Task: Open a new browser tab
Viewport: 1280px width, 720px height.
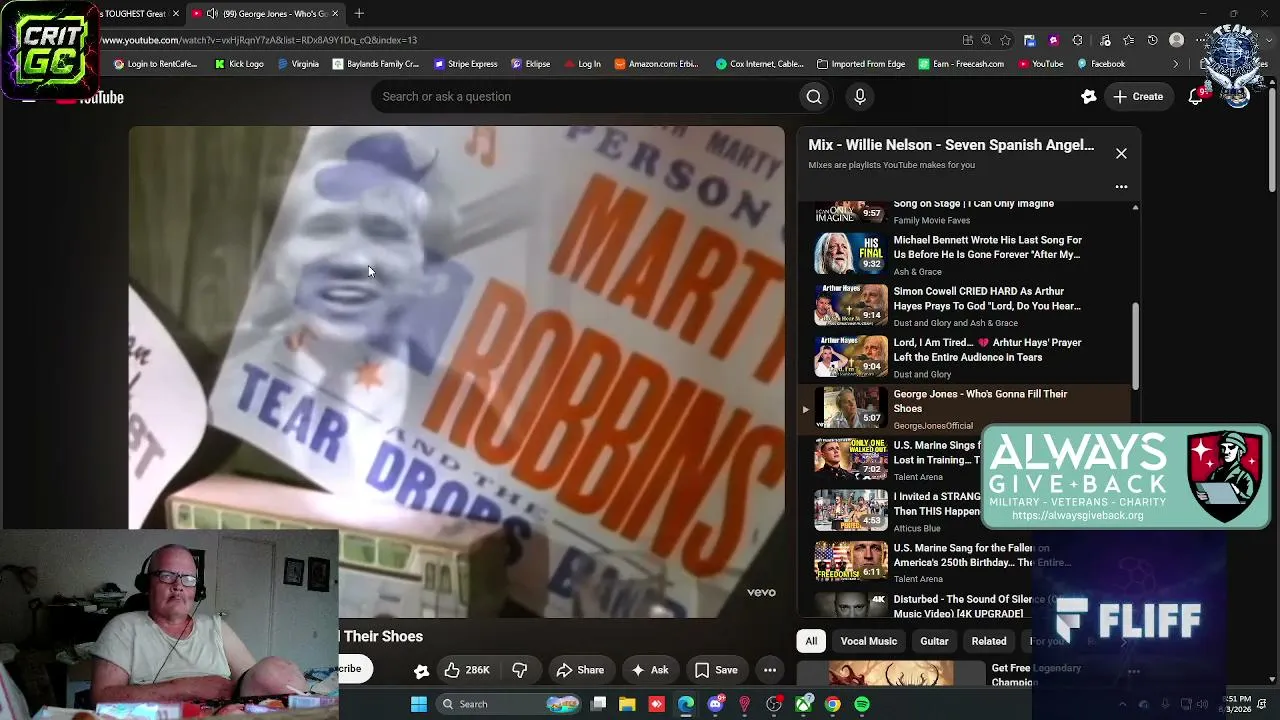Action: 359,14
